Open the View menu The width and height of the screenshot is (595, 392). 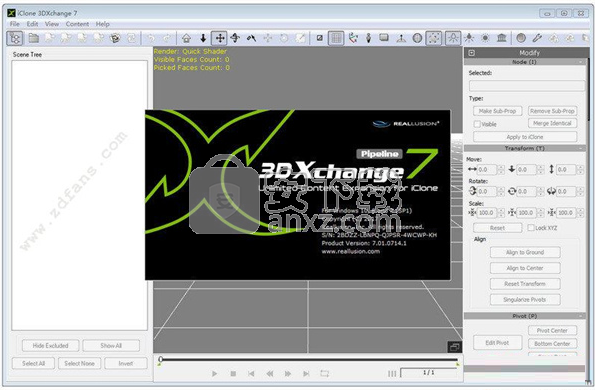pos(52,24)
